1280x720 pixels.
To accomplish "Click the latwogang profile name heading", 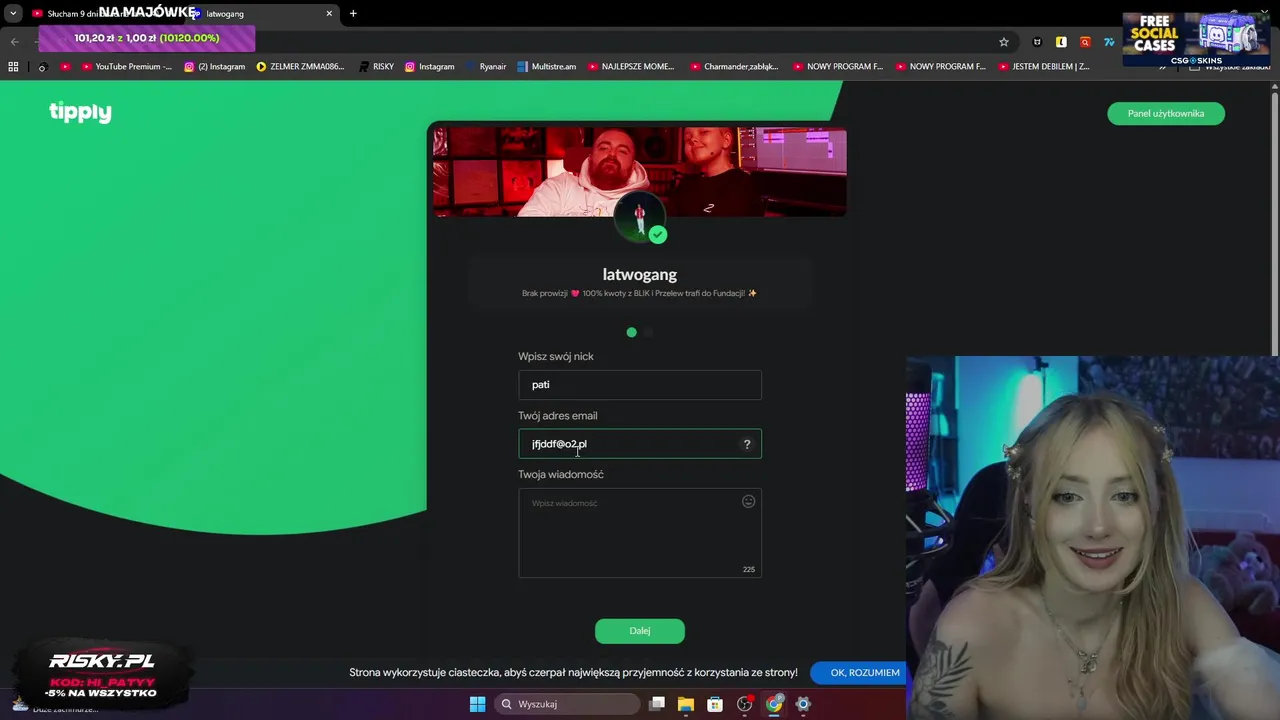I will coord(640,274).
